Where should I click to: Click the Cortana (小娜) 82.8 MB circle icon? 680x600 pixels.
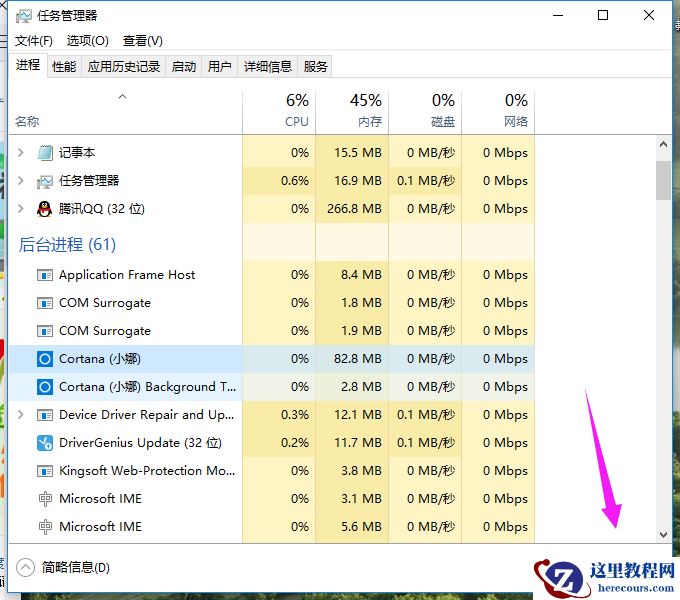click(x=45, y=359)
